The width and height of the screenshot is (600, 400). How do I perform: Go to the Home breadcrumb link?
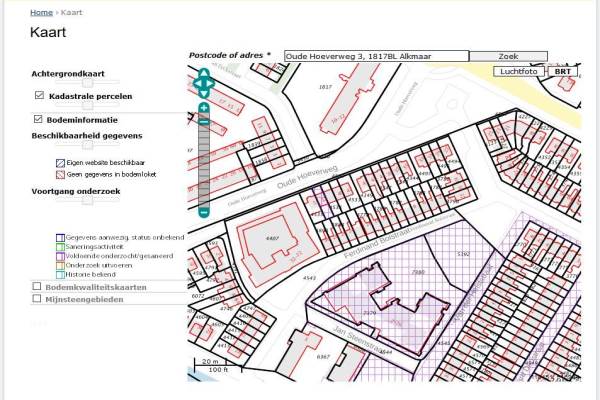point(41,13)
